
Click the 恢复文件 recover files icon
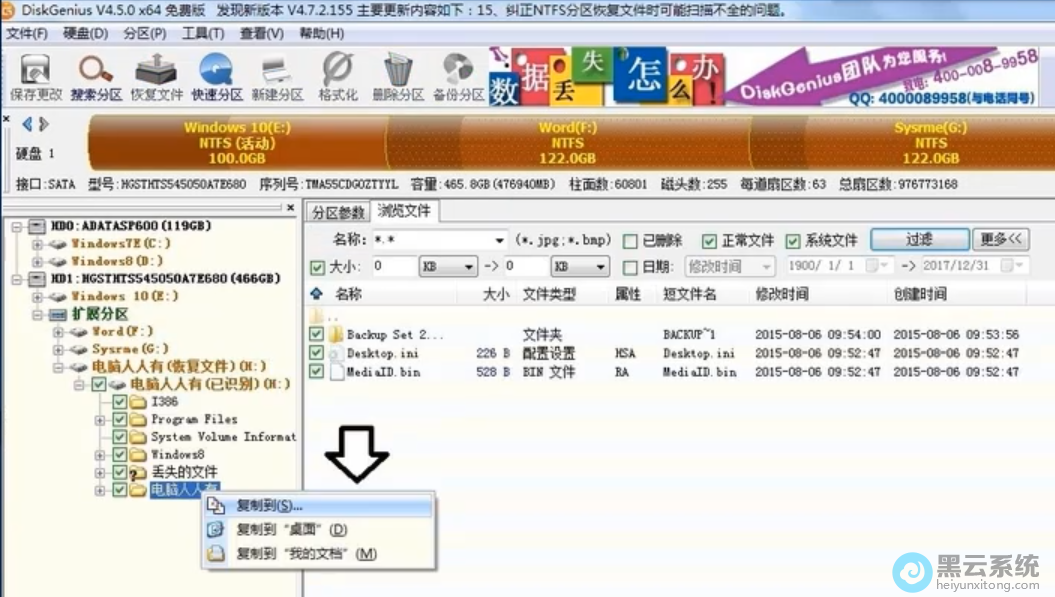click(157, 77)
